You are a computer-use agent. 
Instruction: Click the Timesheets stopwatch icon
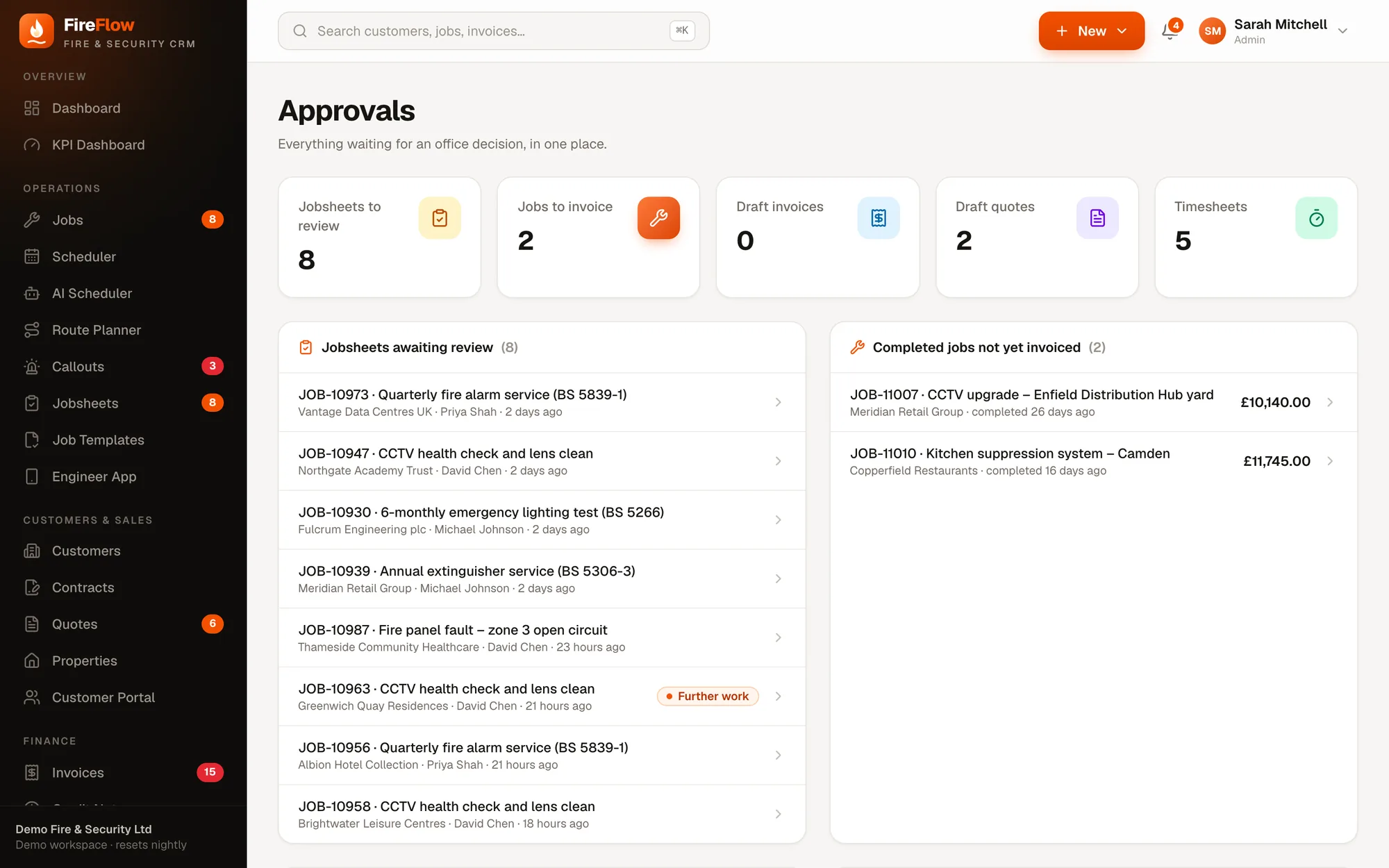click(1316, 218)
